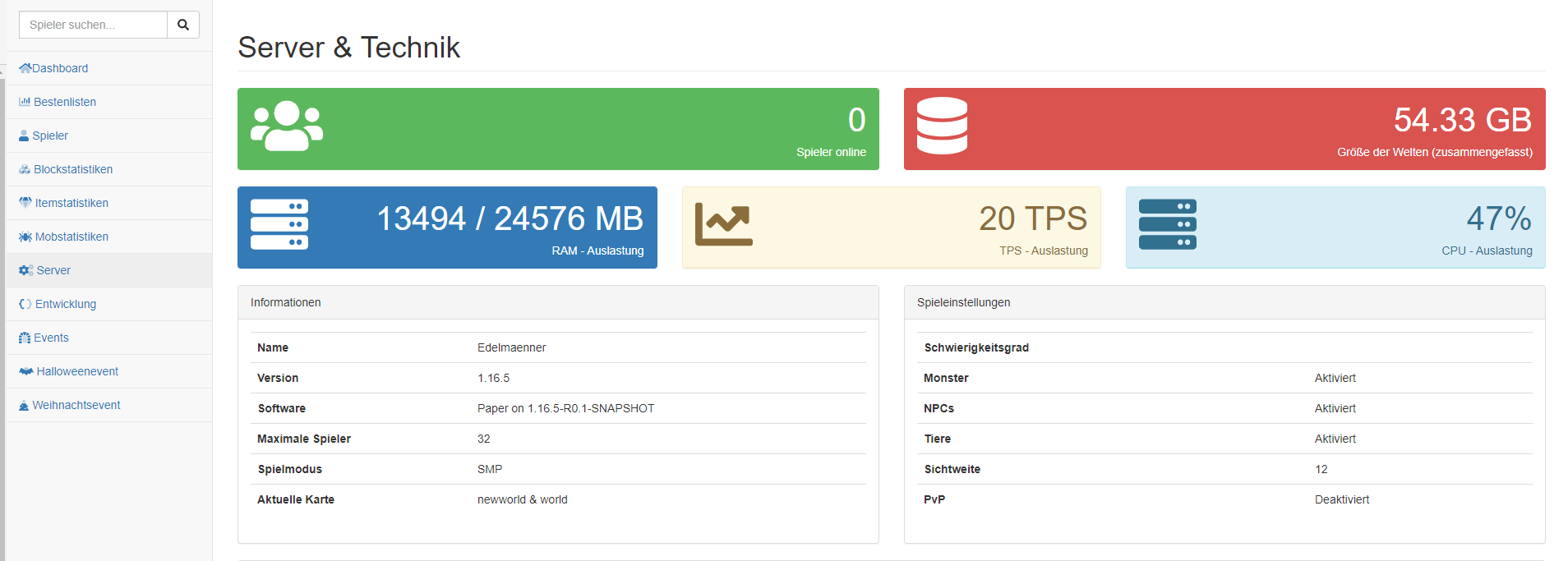Click the icon beside Weihnachtsevent
The image size is (1568, 561).
[24, 405]
